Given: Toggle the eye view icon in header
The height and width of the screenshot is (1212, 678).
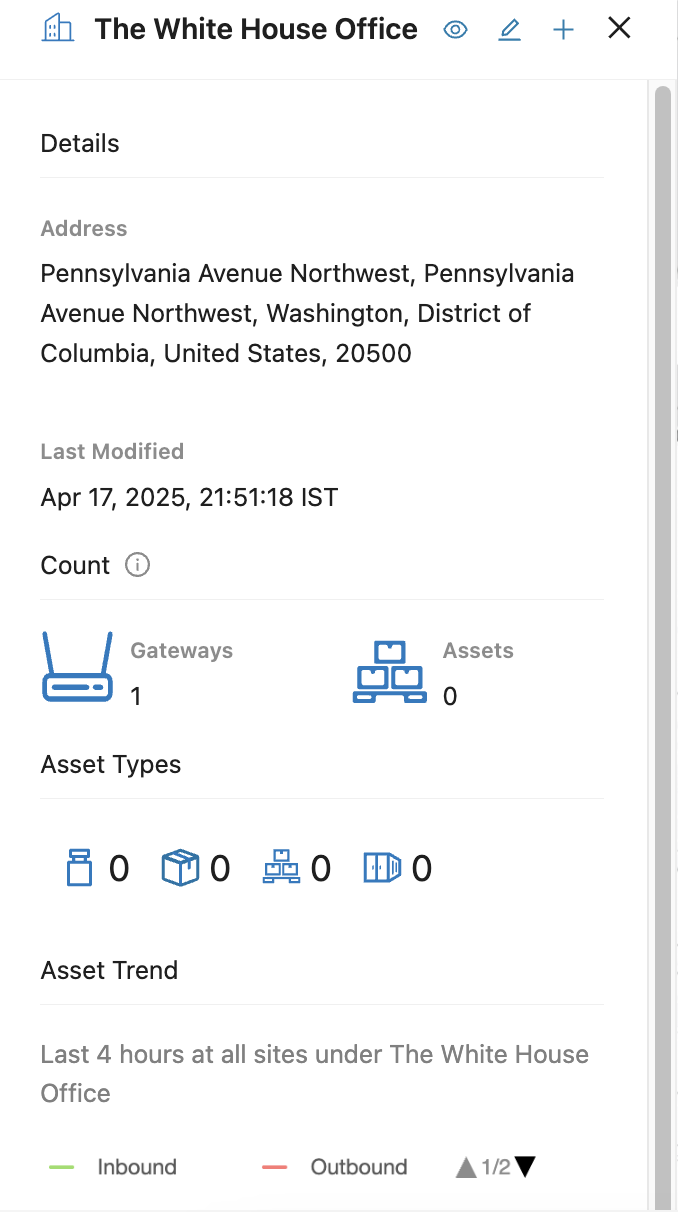Looking at the screenshot, I should click(x=456, y=30).
